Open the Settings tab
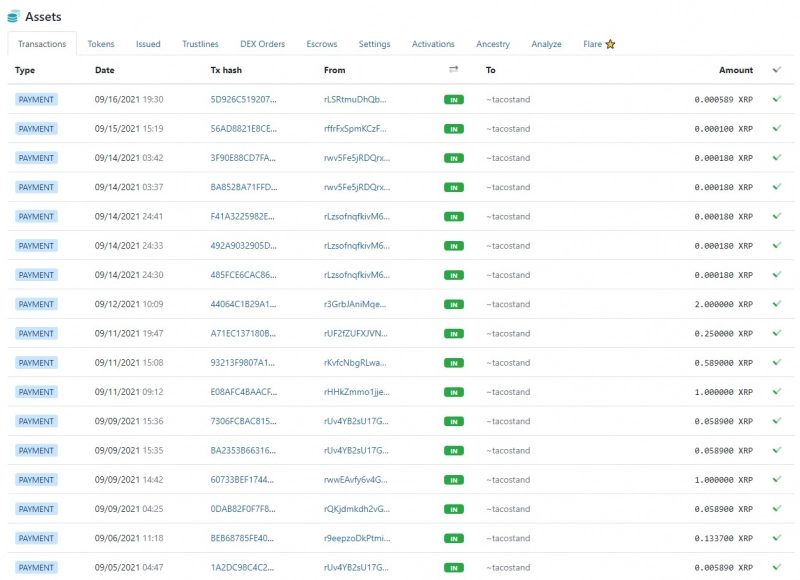The height and width of the screenshot is (580, 800). [x=374, y=44]
